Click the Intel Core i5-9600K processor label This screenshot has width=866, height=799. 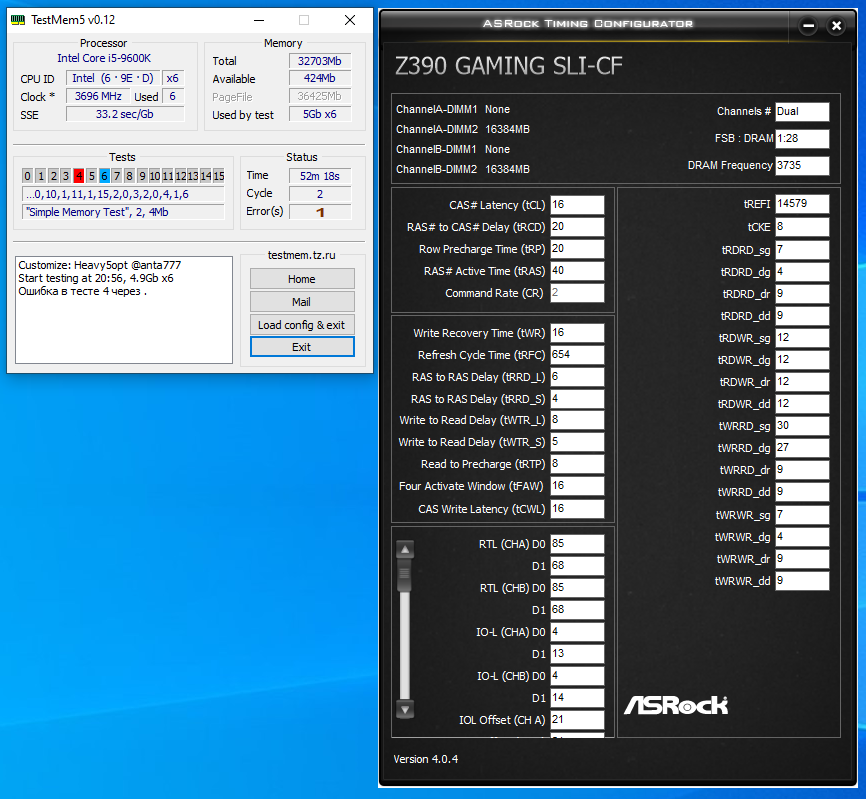(x=104, y=58)
